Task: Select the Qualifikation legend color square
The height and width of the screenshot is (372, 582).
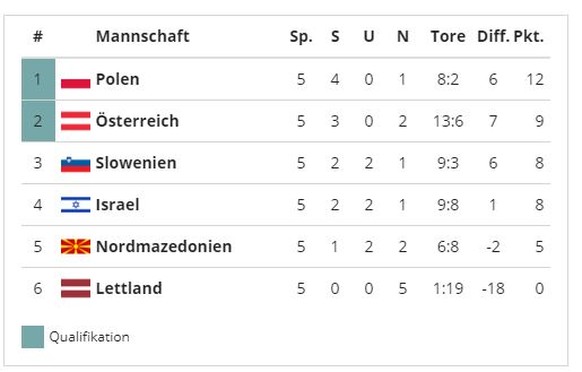Action: [33, 337]
